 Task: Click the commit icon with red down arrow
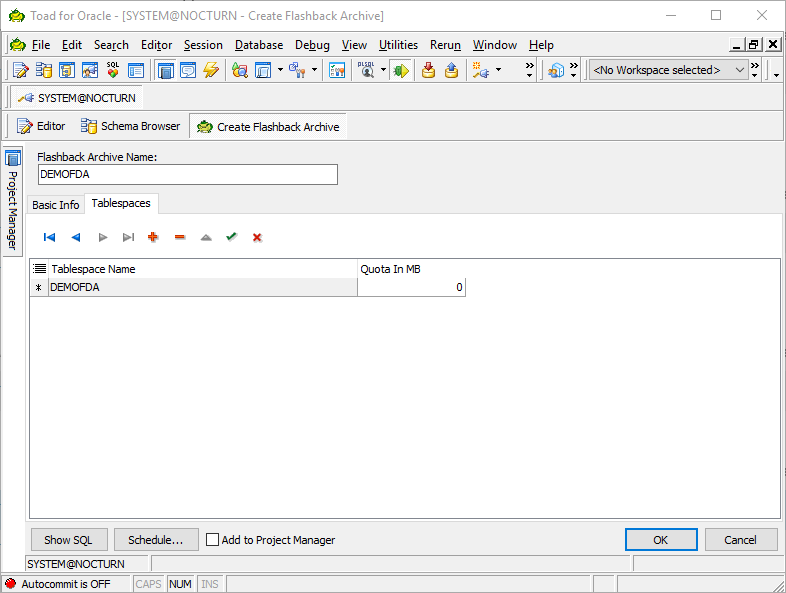428,70
